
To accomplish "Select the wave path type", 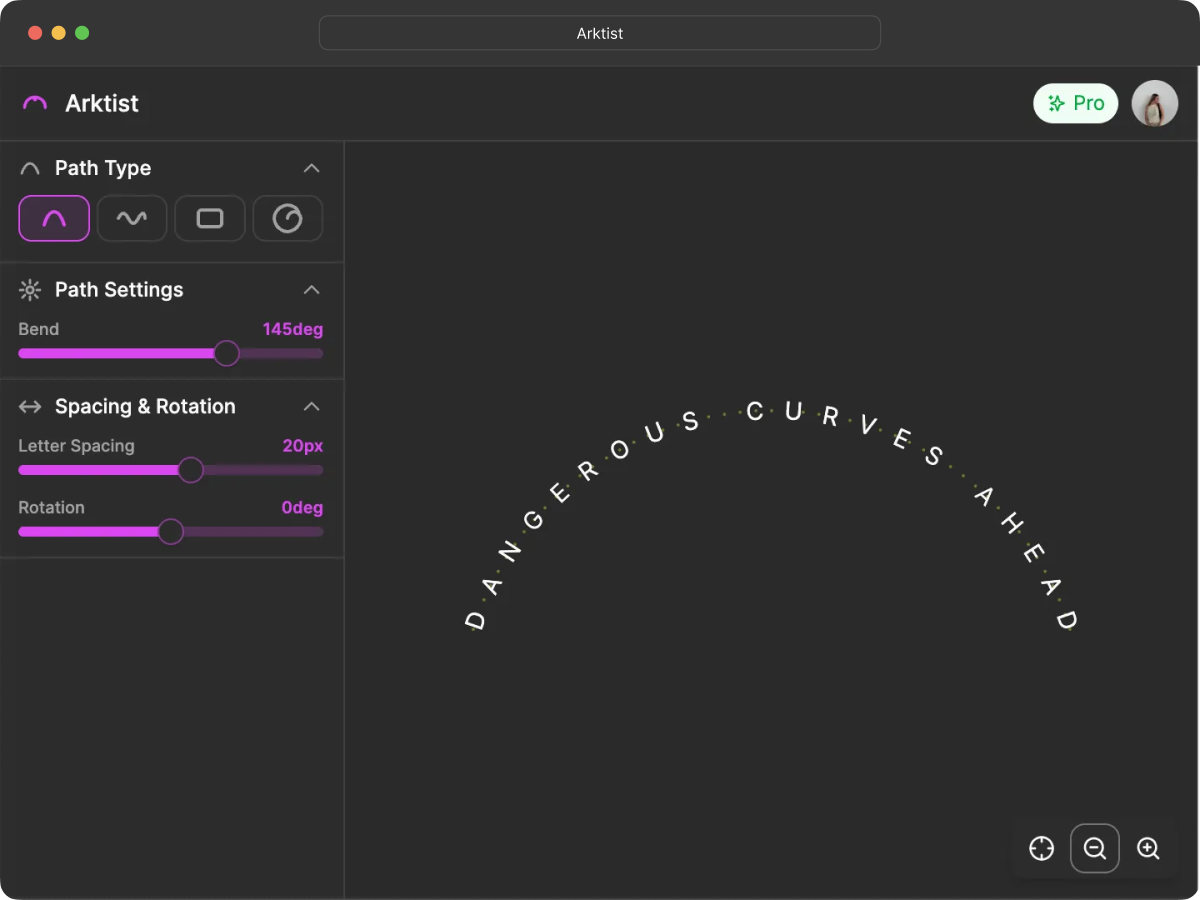I will tap(132, 218).
